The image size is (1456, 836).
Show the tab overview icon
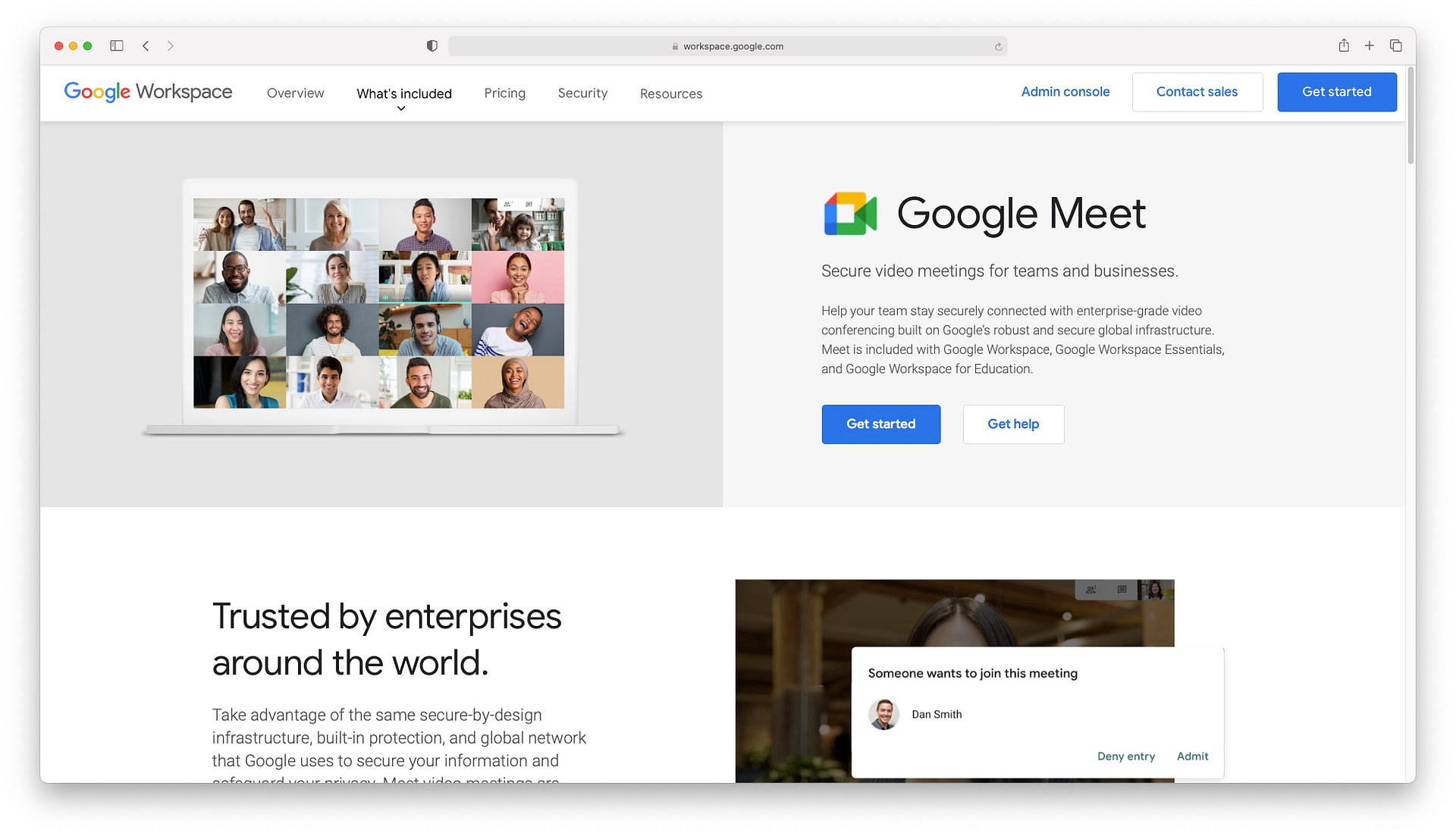coord(1395,45)
